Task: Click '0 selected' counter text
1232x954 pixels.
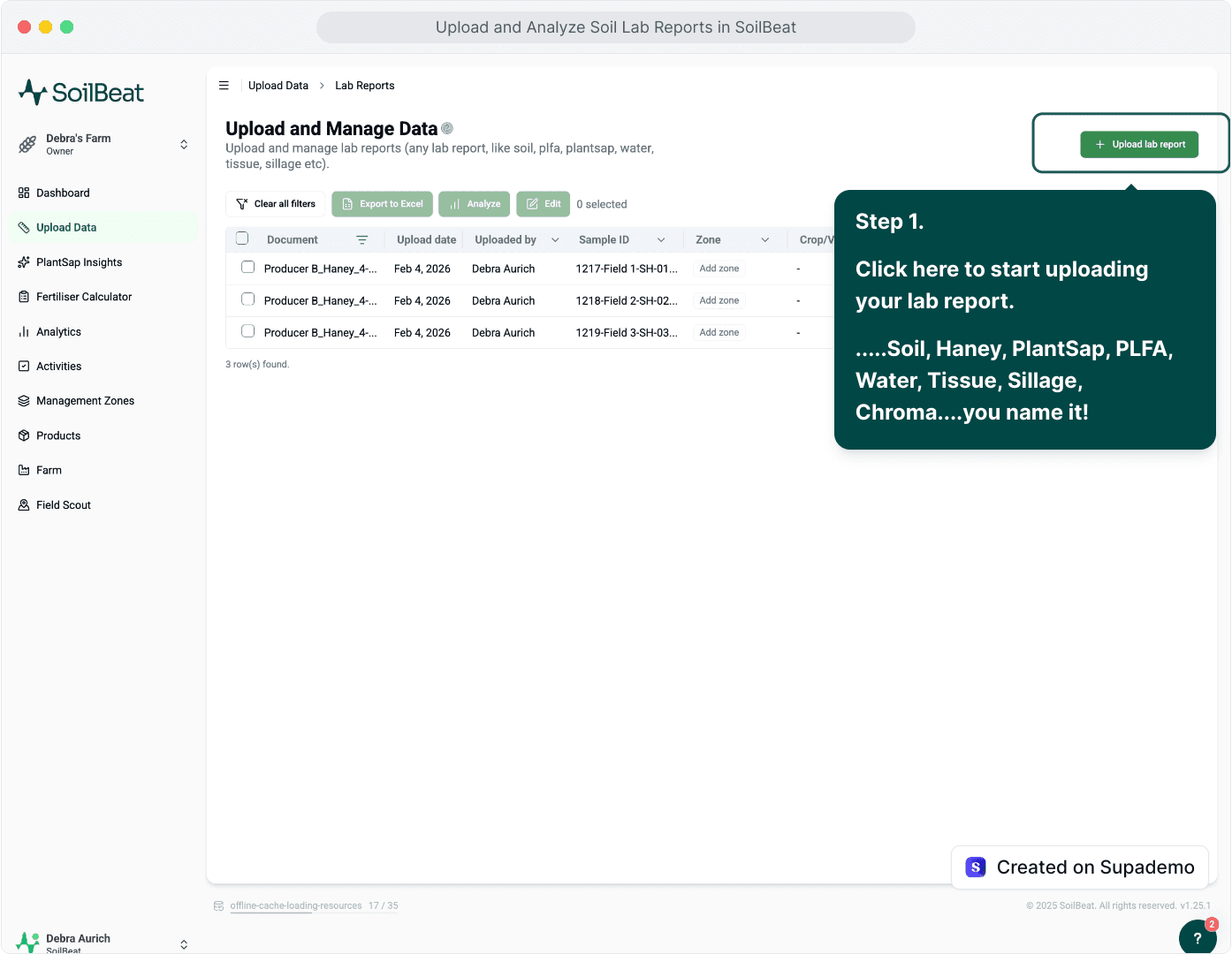Action: click(x=602, y=204)
